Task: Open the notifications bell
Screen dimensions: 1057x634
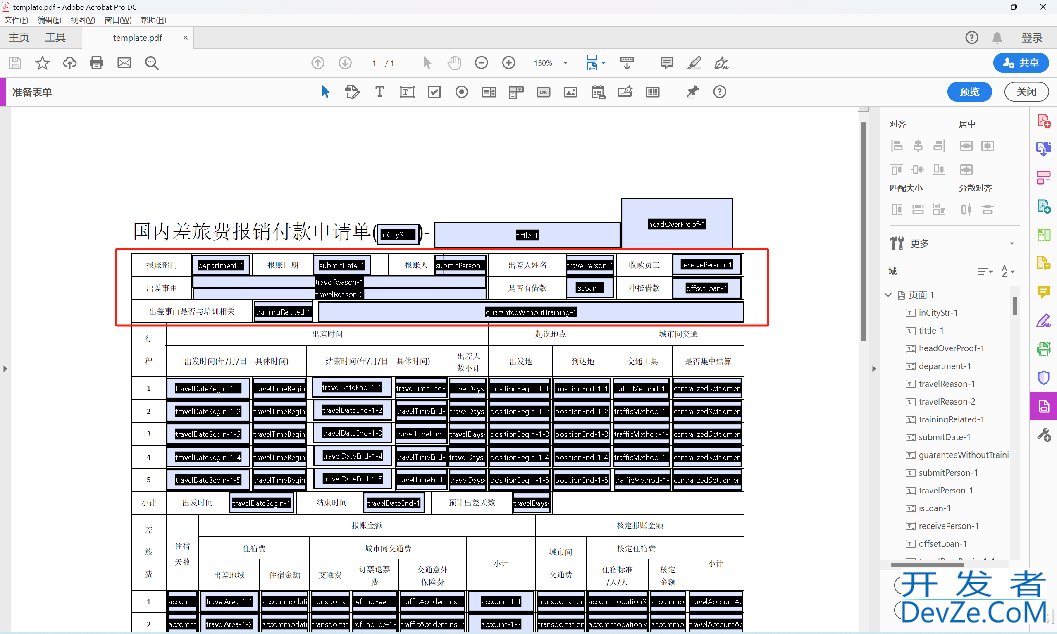Action: coord(997,38)
